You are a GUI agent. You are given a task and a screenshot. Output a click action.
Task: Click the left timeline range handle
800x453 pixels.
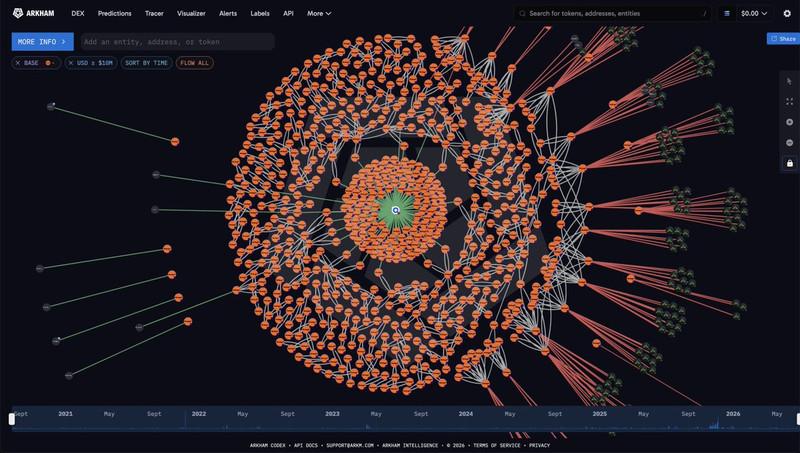12,419
